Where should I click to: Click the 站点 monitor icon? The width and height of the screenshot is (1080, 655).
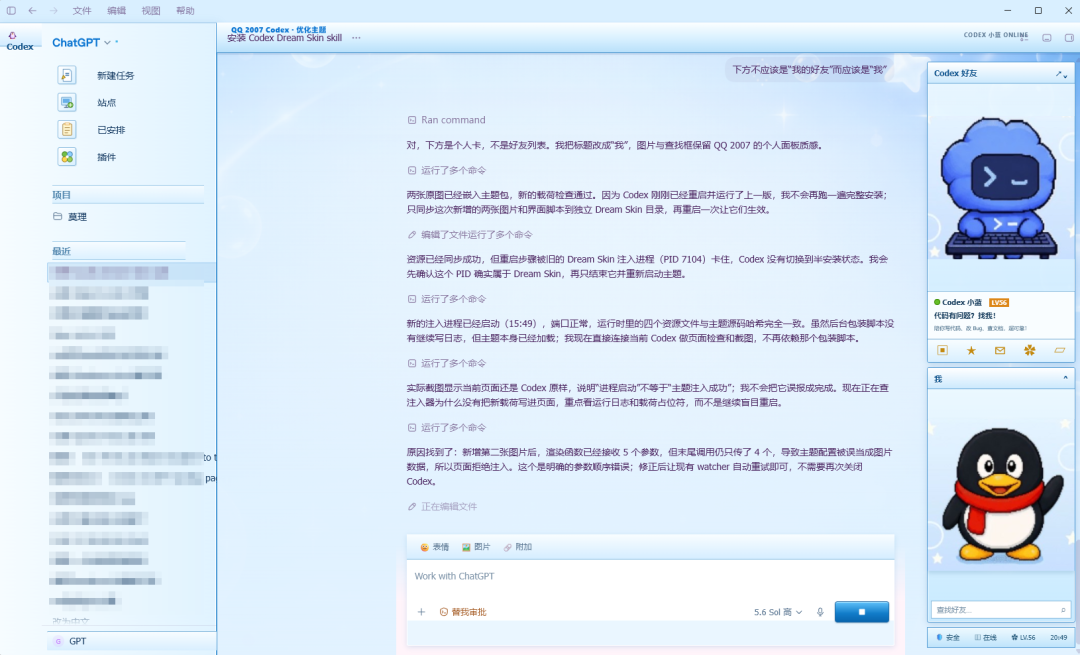pos(67,103)
